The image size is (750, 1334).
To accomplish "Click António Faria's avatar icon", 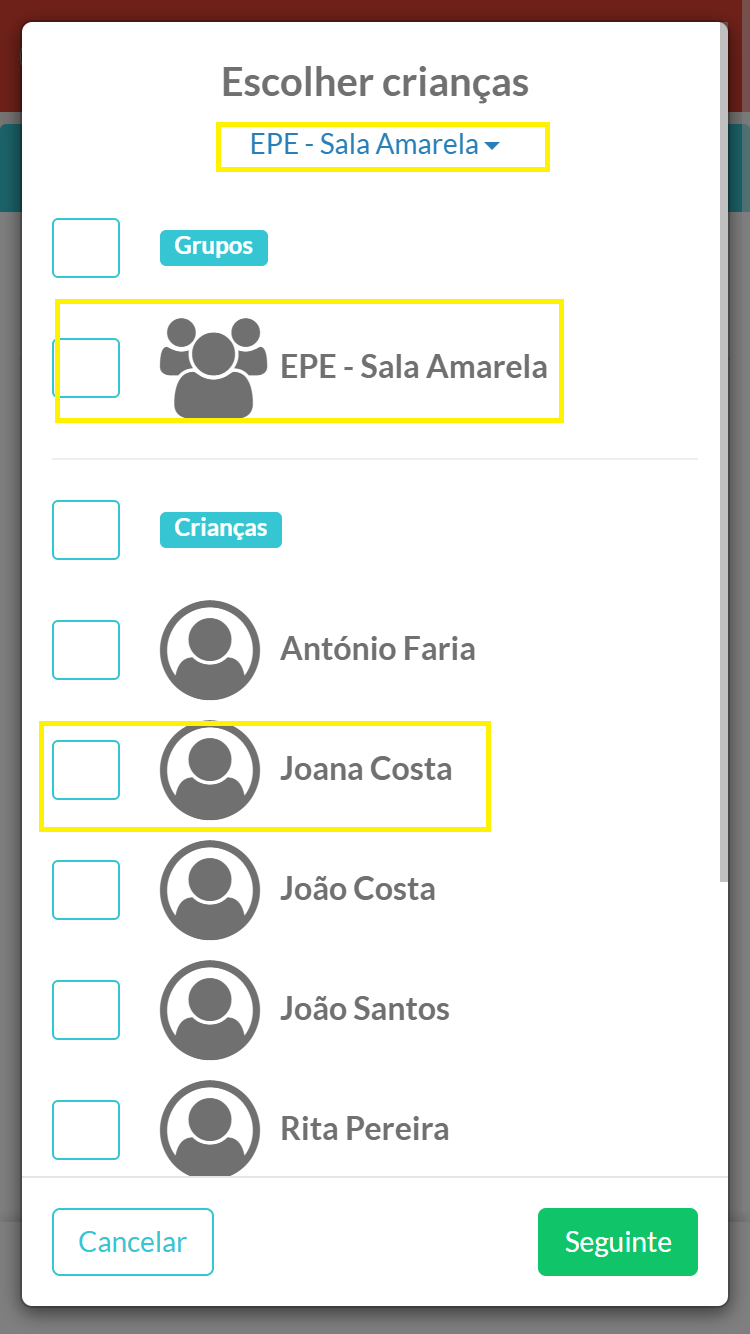I will (x=210, y=650).
